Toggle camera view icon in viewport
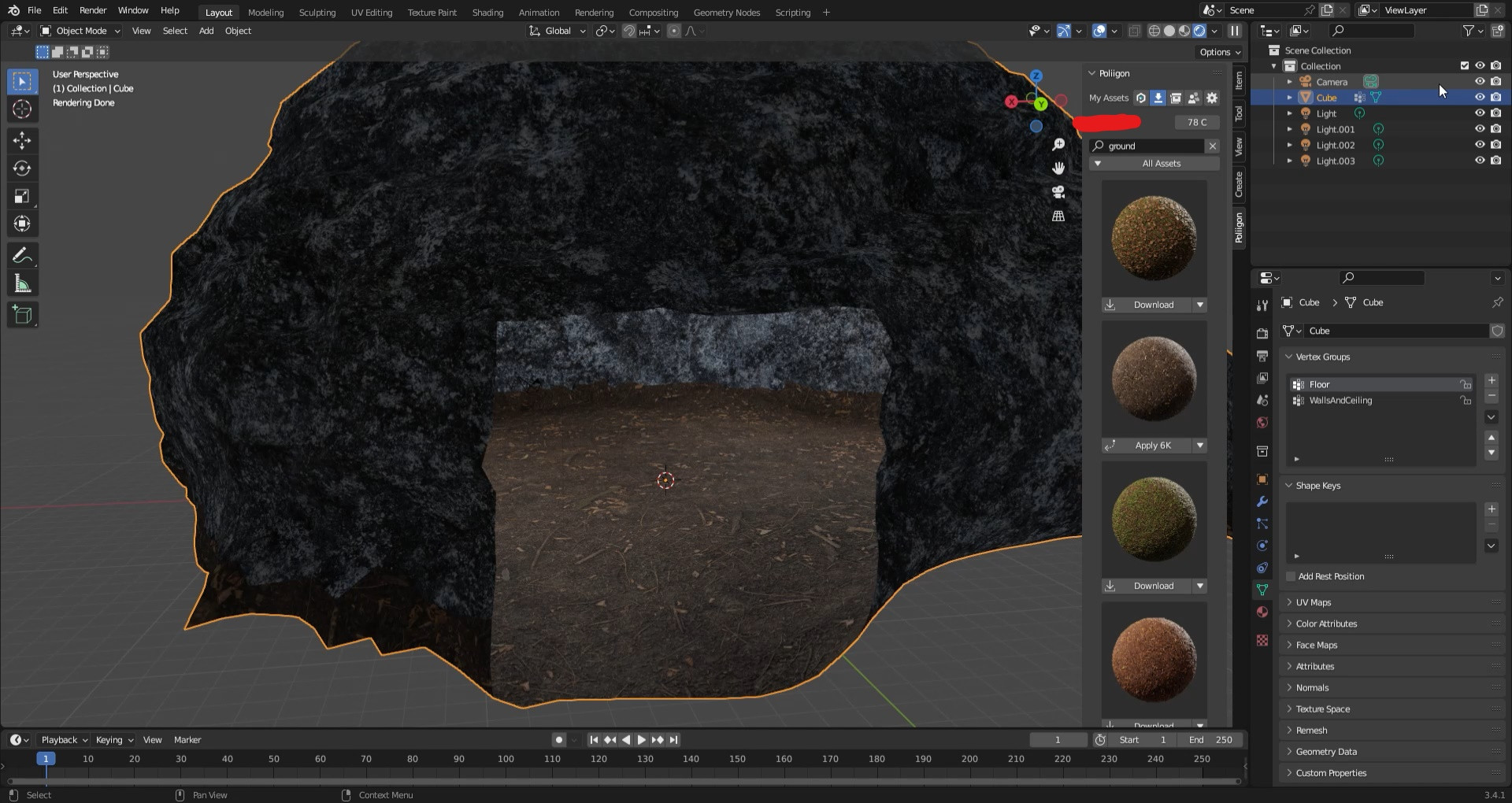1512x803 pixels. click(x=1058, y=192)
